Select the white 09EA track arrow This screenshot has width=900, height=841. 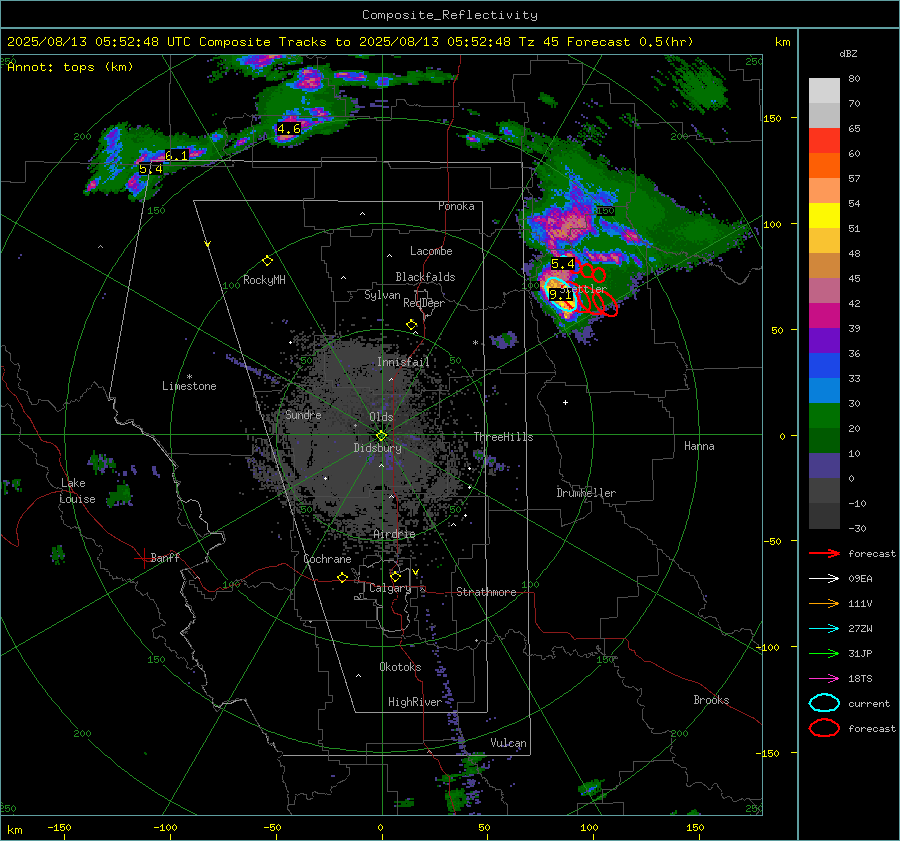(824, 578)
